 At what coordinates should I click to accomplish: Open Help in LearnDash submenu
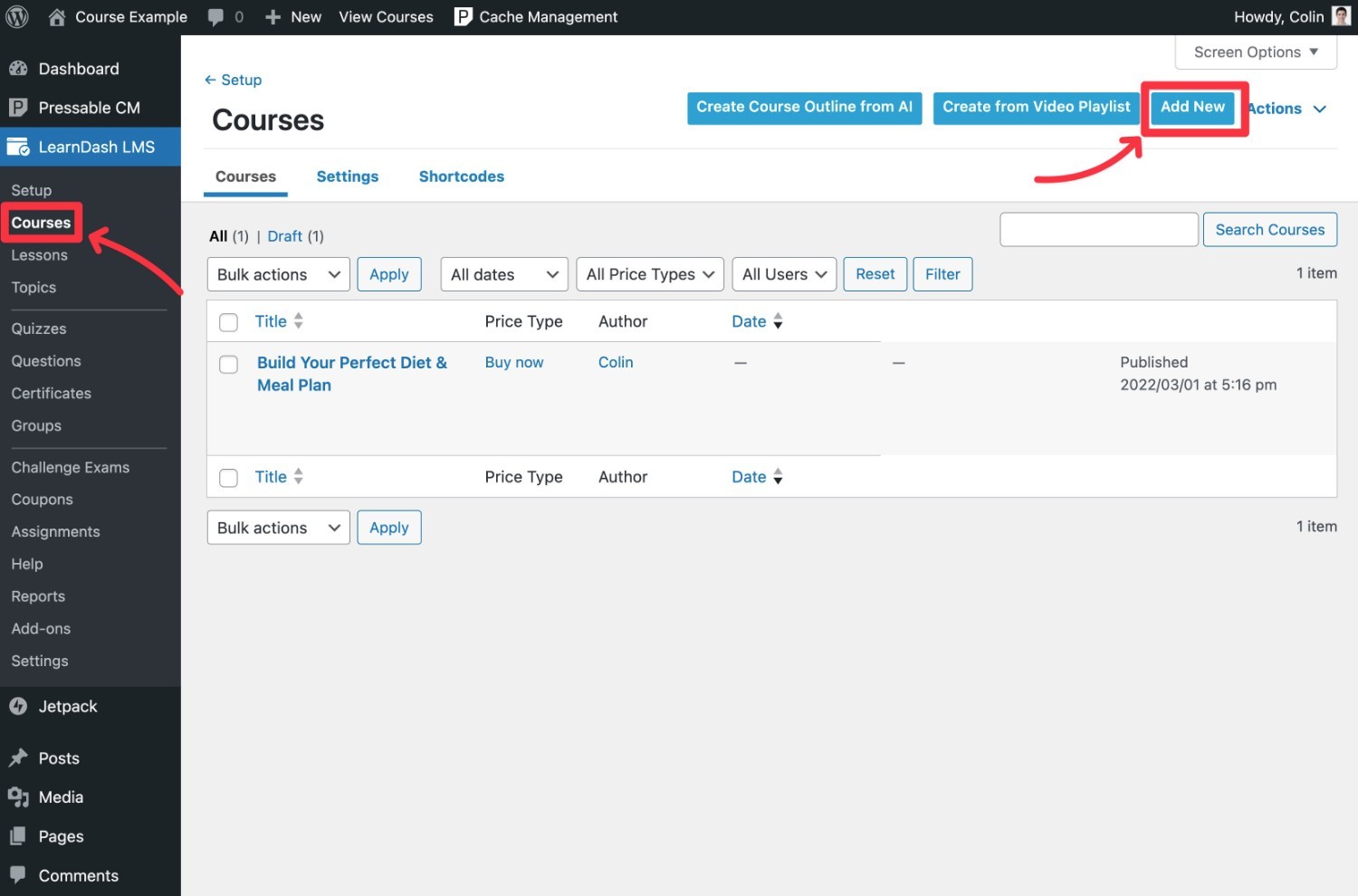(27, 564)
